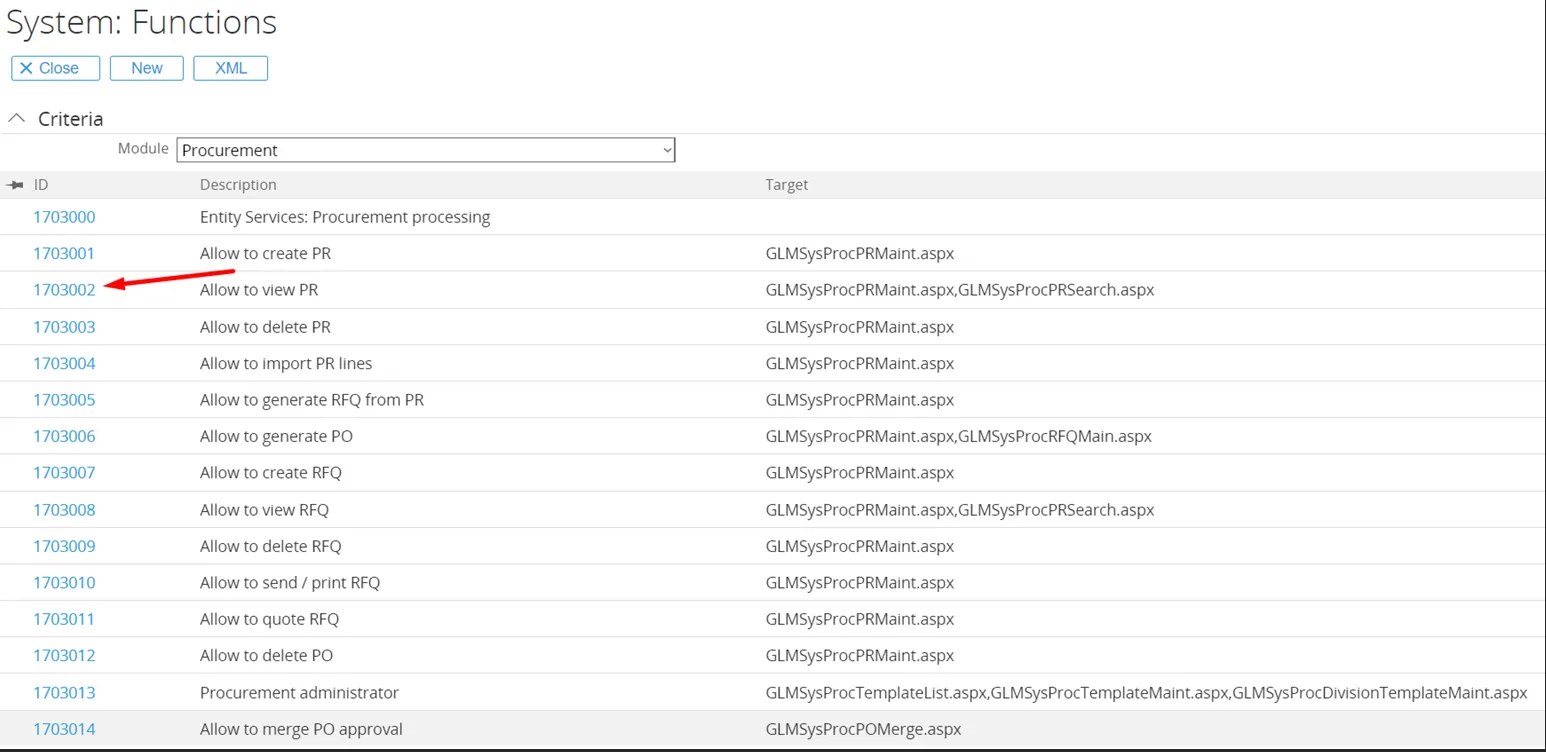
Task: Open function ID 1703005 link
Action: tap(64, 400)
